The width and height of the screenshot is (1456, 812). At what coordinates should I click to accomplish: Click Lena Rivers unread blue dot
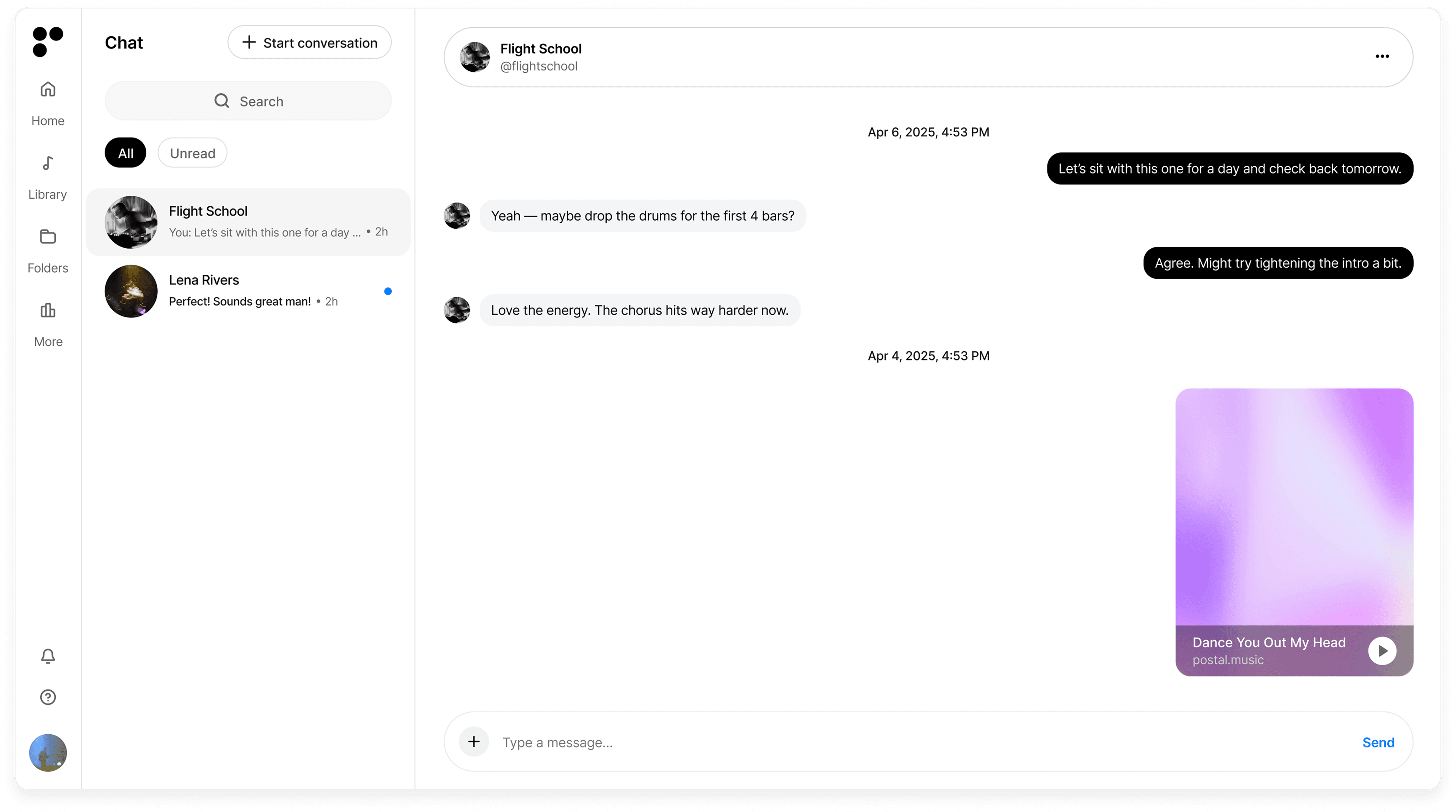coord(388,292)
